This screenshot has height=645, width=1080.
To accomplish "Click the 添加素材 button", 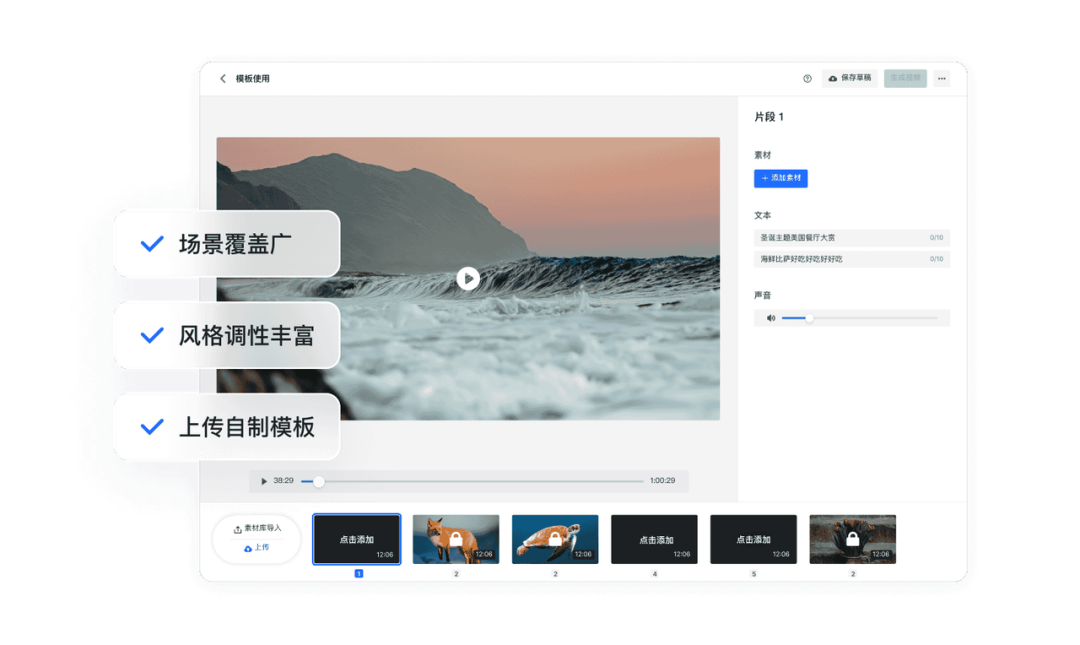I will (780, 178).
